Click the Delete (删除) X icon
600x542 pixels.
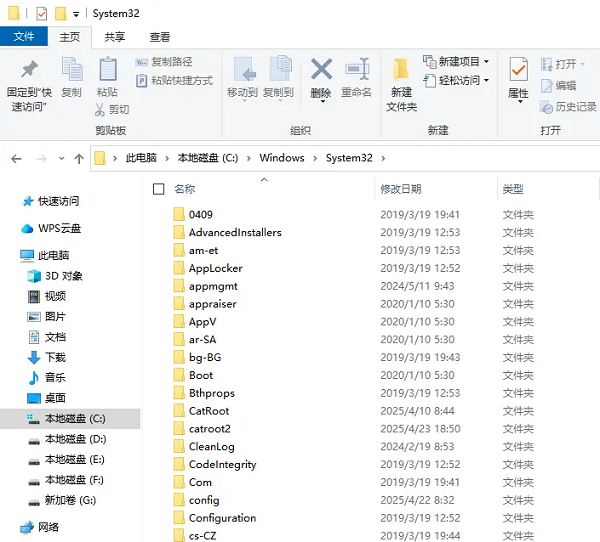(x=321, y=69)
